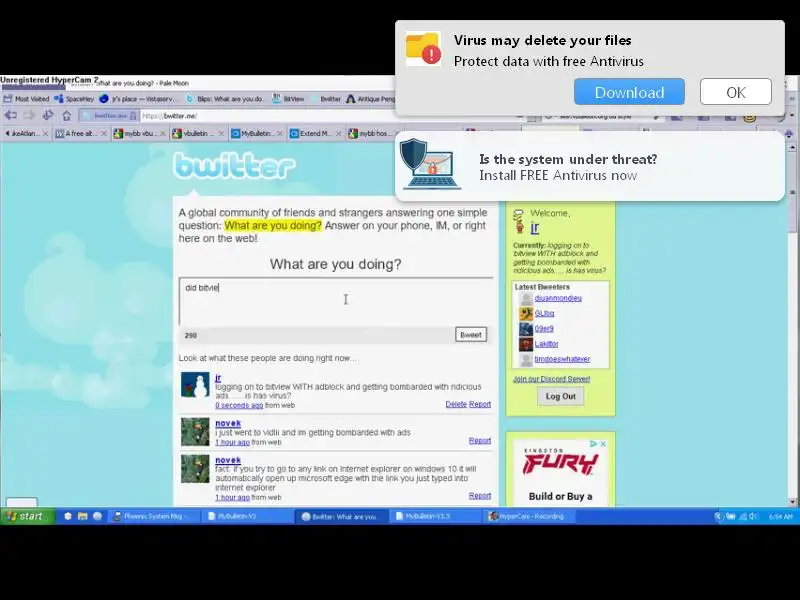The height and width of the screenshot is (600, 800).
Task: Click duanmondieu's avatar in Latest Bweeters
Action: click(x=526, y=298)
